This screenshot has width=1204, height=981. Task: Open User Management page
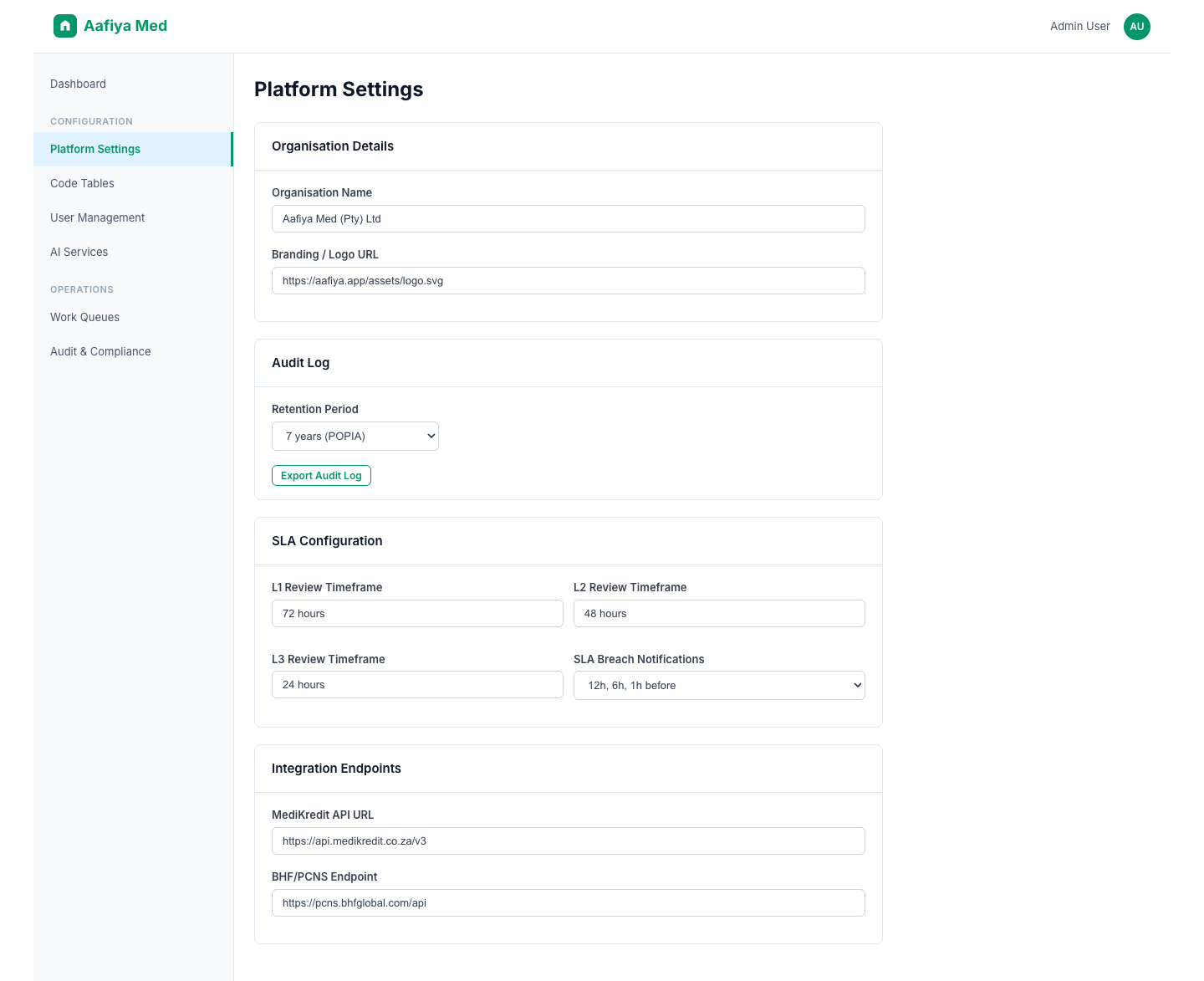(133, 217)
